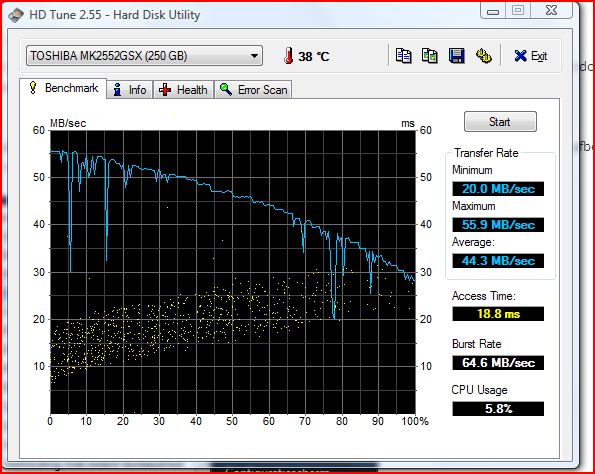Click the HD Tune title bar disk icon
Screen dimensions: 595x474
click(16, 15)
